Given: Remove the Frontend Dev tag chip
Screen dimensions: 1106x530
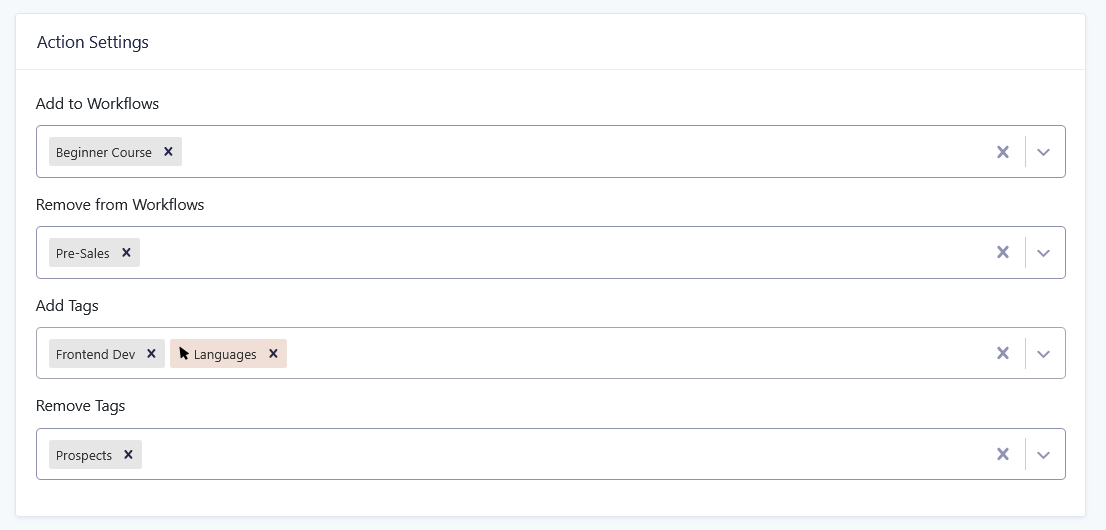Looking at the screenshot, I should pyautogui.click(x=151, y=354).
